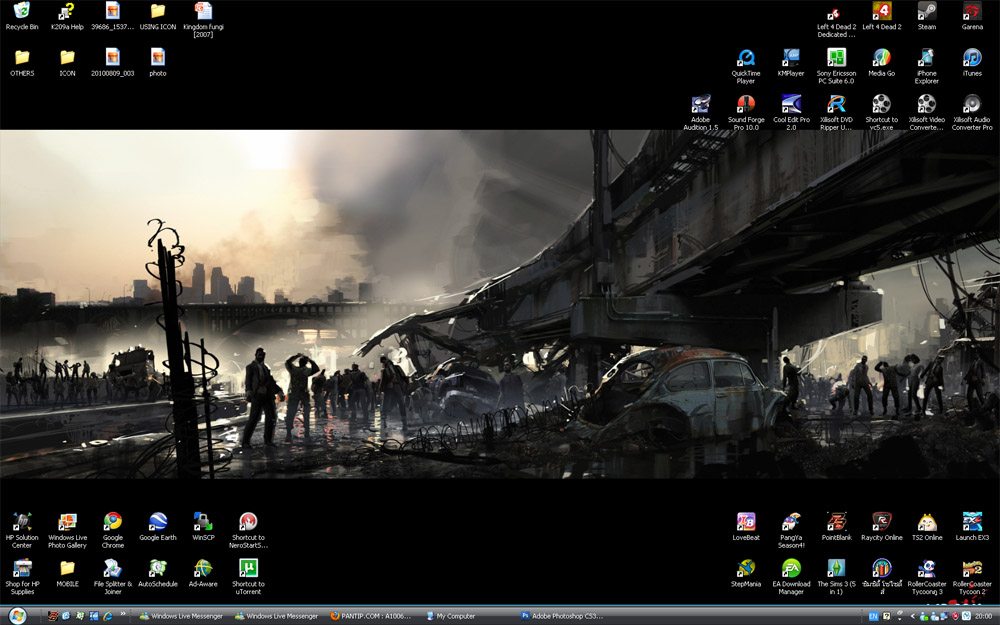Switch to Adobe Photoshop CS3 taskbar button

tap(562, 616)
